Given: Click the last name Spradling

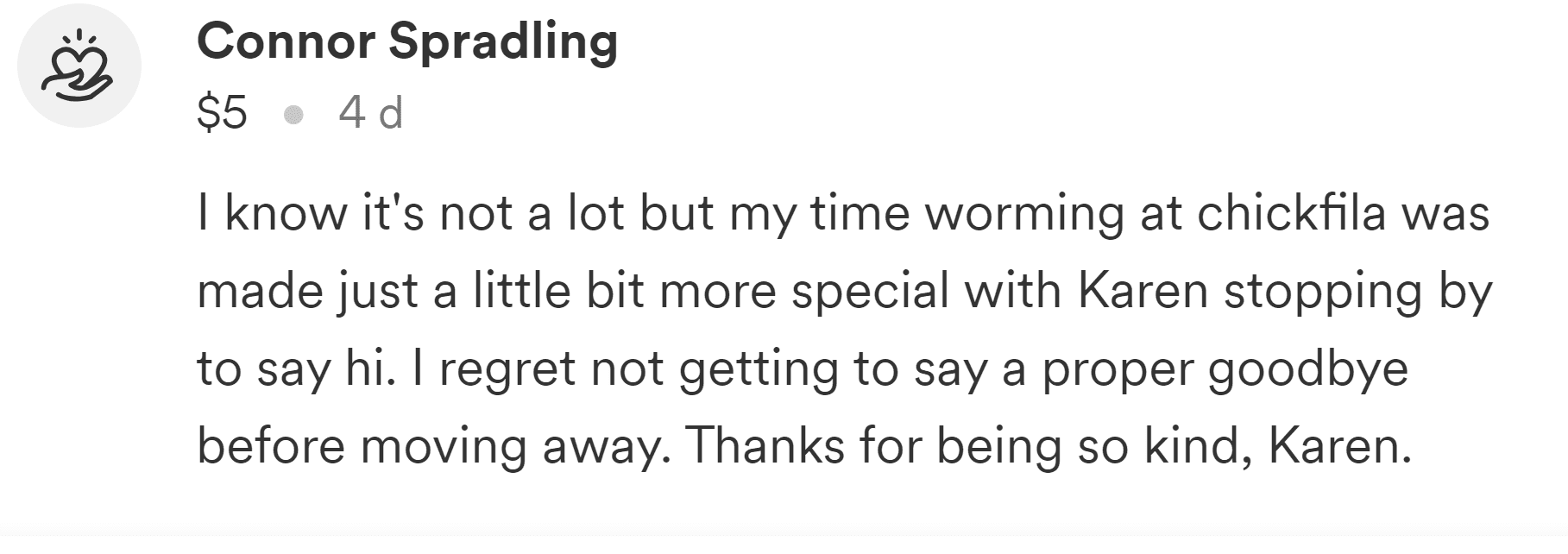Looking at the screenshot, I should 503,42.
